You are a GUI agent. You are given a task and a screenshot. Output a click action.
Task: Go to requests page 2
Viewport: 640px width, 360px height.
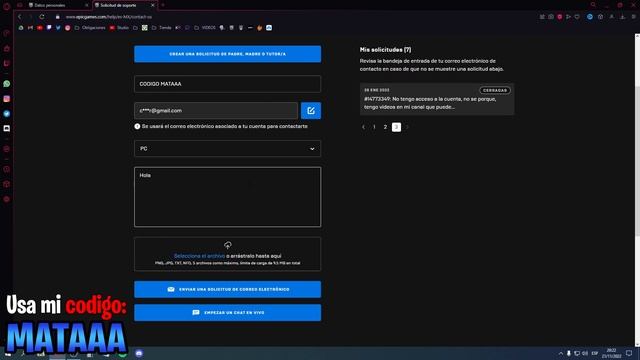385,127
